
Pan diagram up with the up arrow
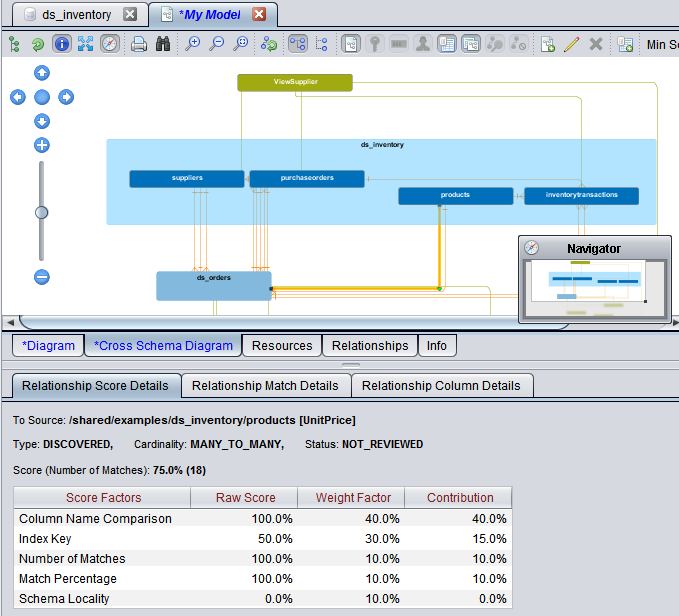coord(42,73)
